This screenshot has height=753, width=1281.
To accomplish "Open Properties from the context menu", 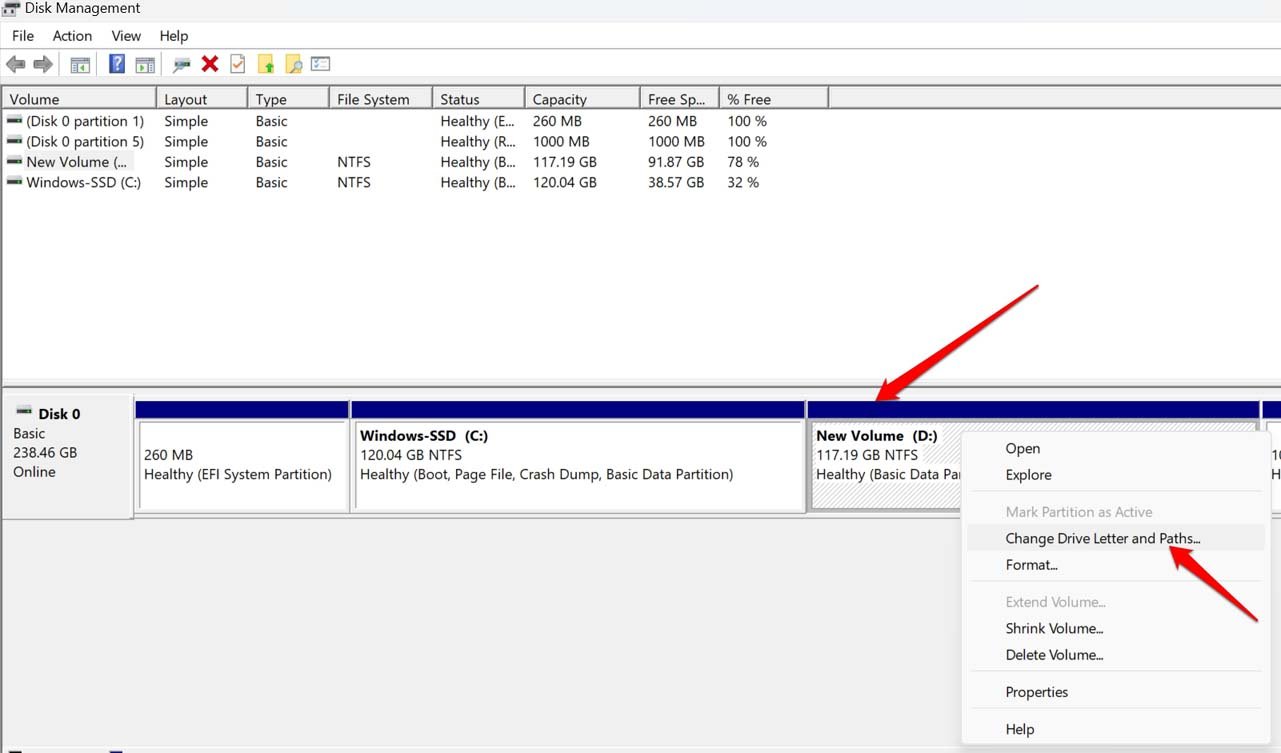I will (x=1037, y=691).
